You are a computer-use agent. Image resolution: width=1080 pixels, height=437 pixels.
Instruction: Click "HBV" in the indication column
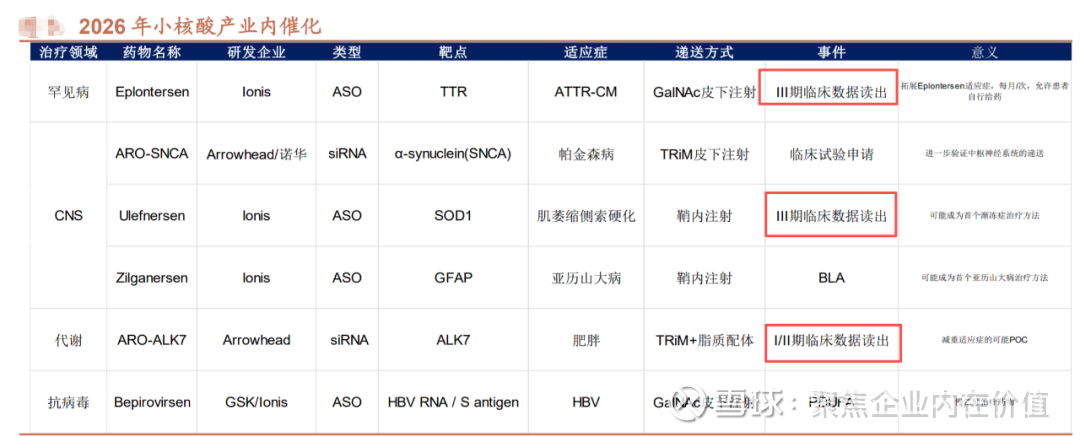[585, 402]
